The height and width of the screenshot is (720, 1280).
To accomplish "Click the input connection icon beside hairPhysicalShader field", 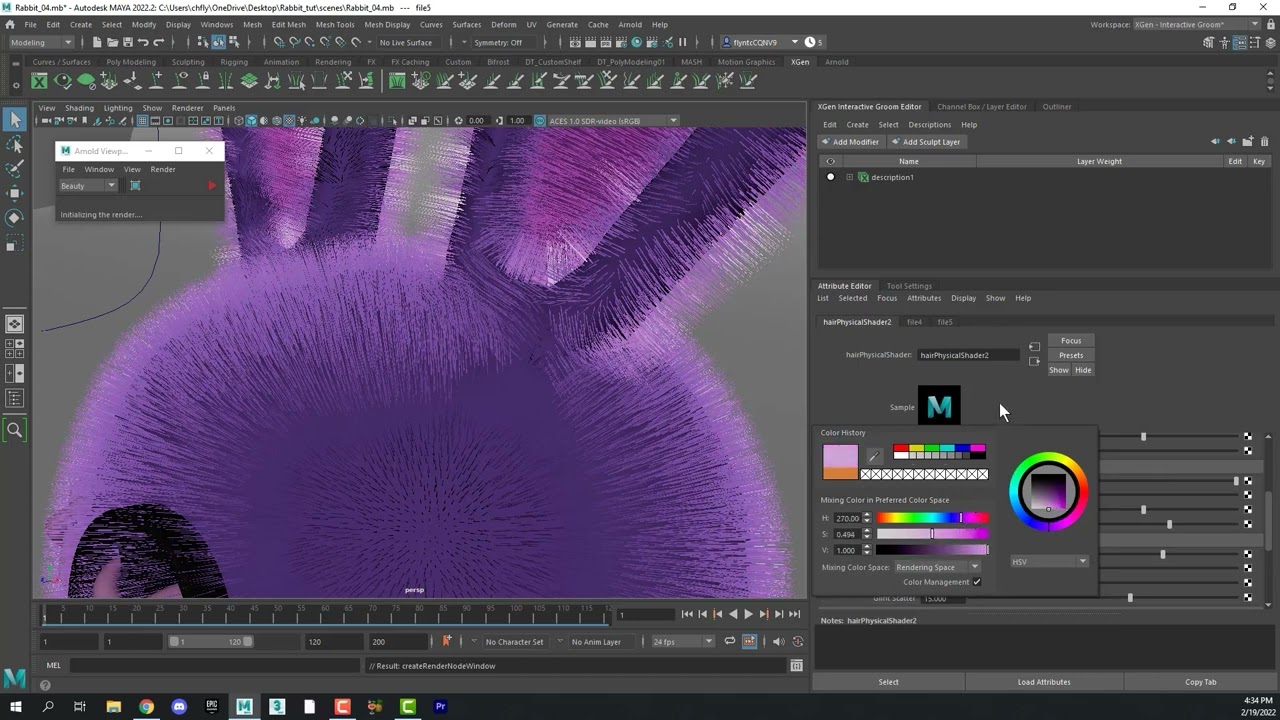I will [1034, 347].
